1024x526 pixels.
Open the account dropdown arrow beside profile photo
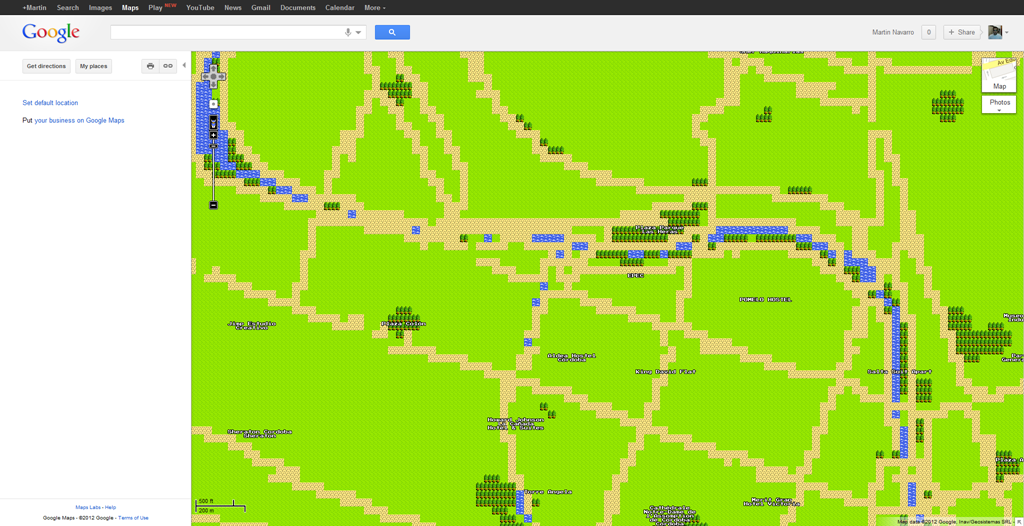tap(1007, 33)
